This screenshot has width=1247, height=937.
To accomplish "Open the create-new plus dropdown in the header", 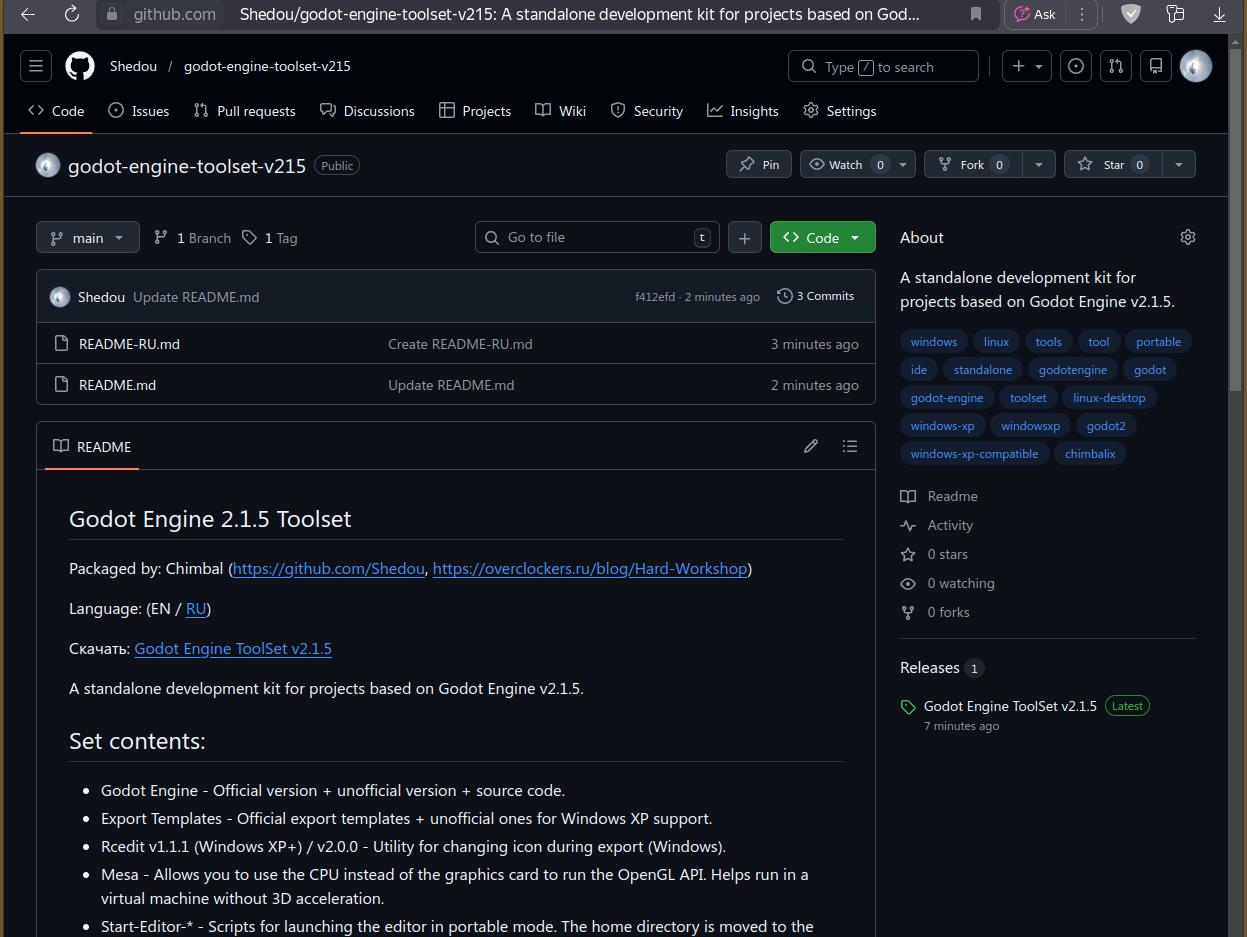I will tap(1027, 66).
